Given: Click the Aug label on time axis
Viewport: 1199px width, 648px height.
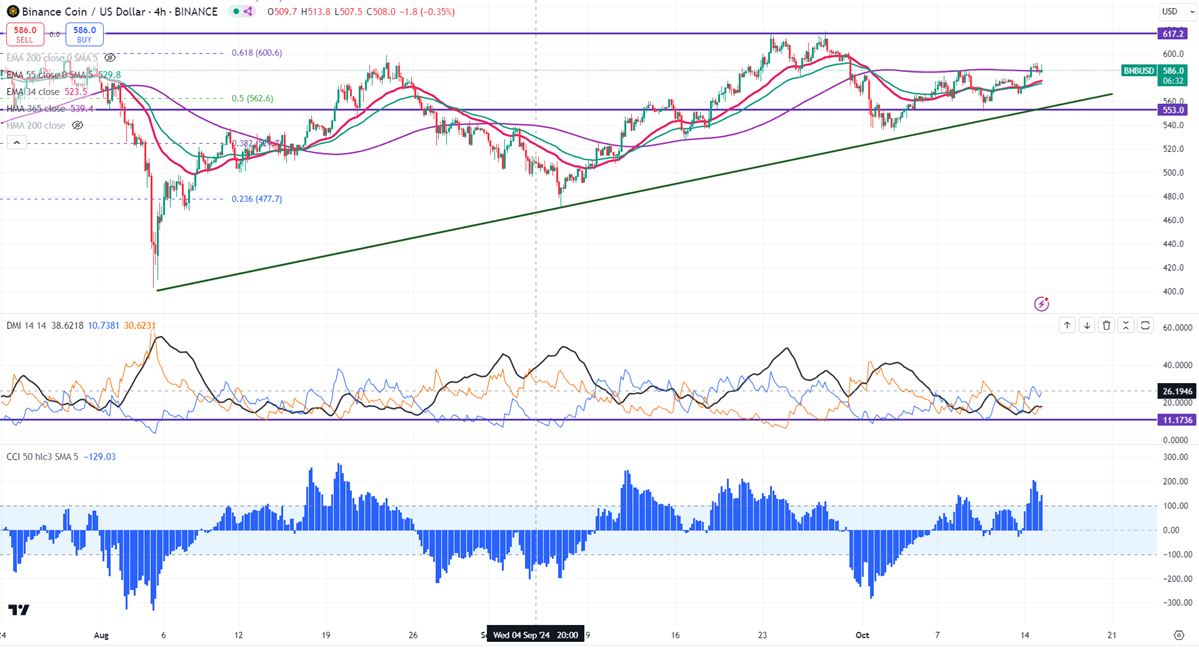Looking at the screenshot, I should point(101,635).
